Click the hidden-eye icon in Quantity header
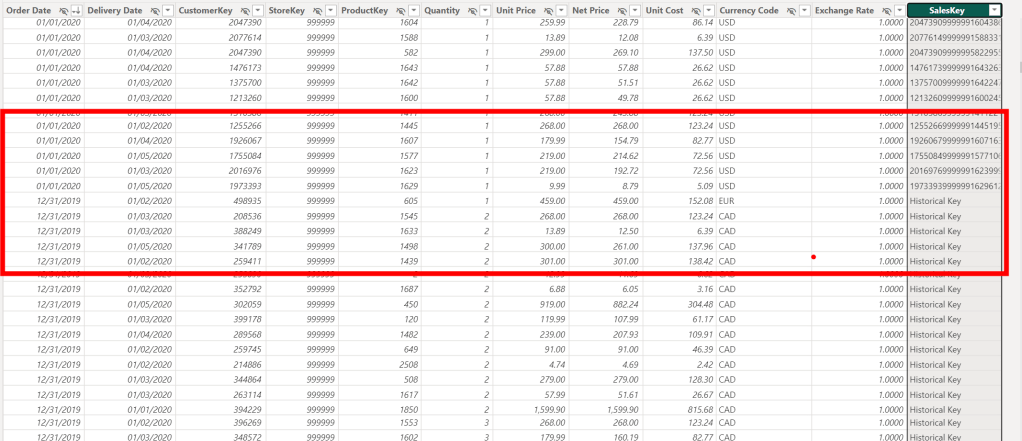The height and width of the screenshot is (441, 1022). click(472, 10)
